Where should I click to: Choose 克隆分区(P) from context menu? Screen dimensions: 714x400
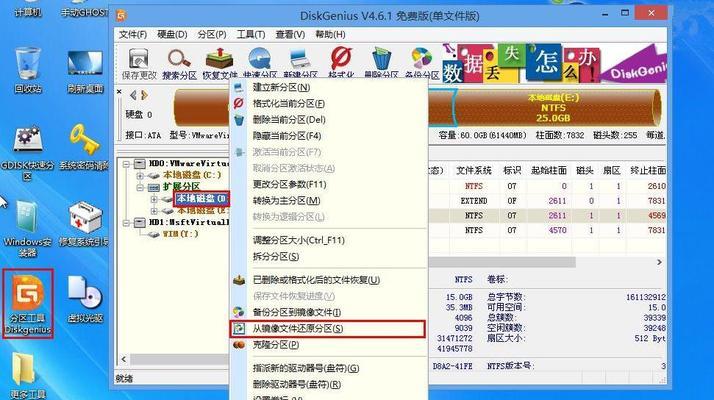coord(328,345)
